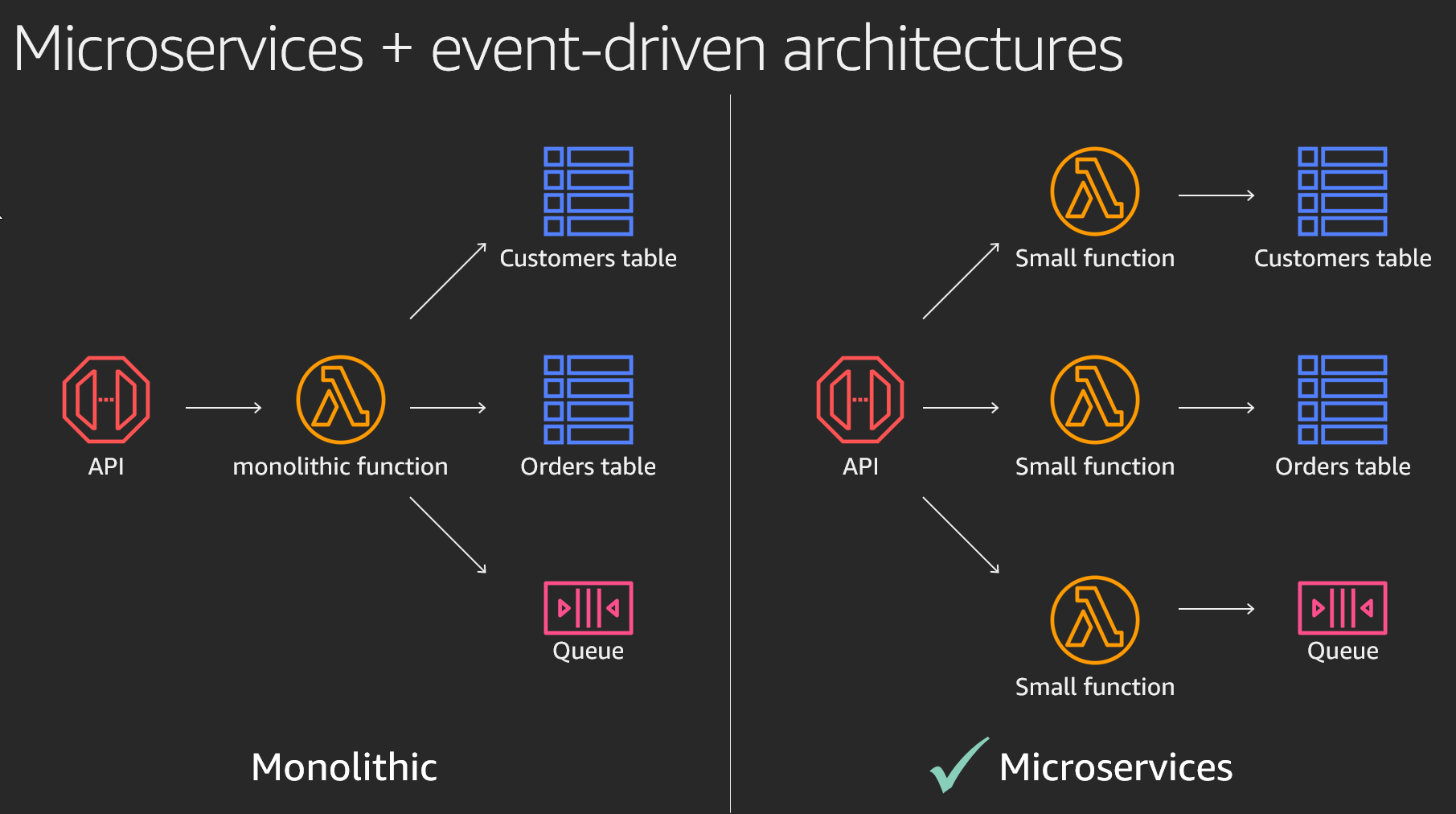Select Lambda icon feeding the Queue

1095,620
